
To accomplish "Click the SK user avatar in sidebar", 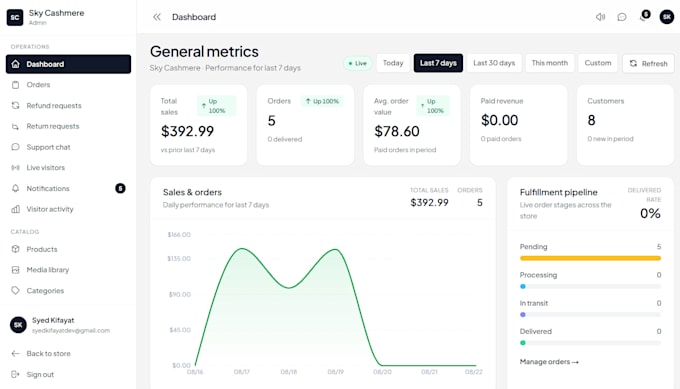I will point(18,325).
